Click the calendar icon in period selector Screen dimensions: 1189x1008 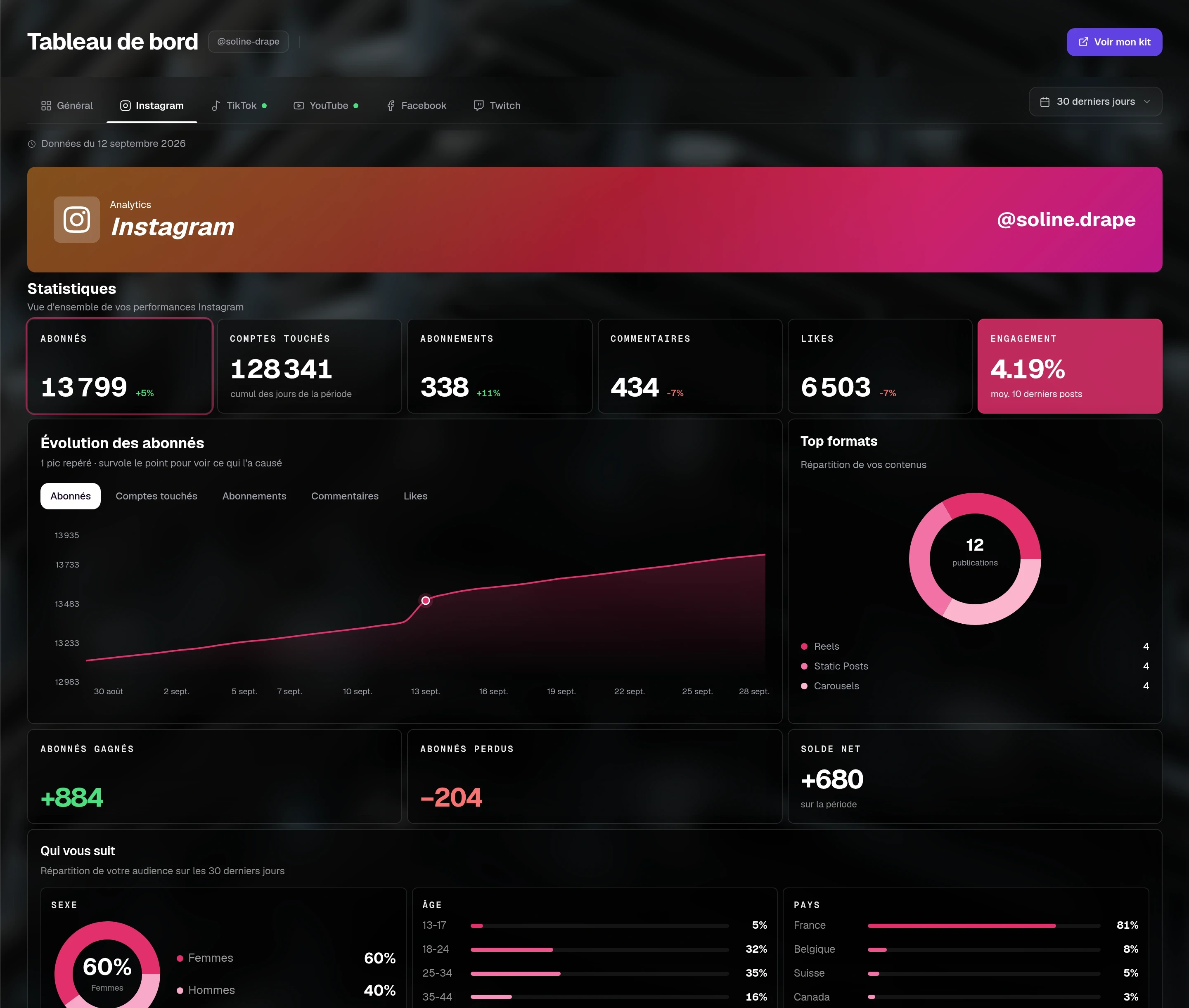click(x=1045, y=102)
